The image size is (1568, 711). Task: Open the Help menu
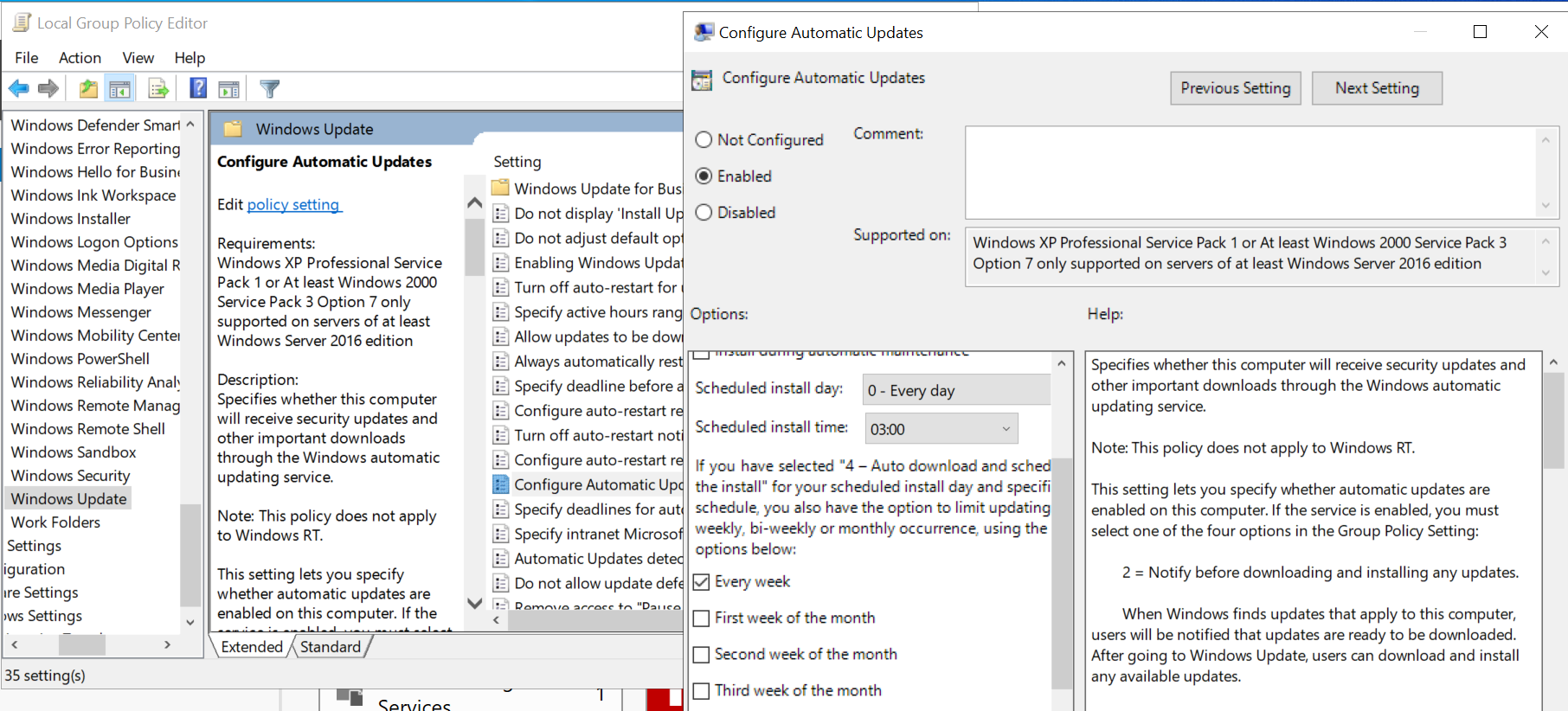[190, 58]
